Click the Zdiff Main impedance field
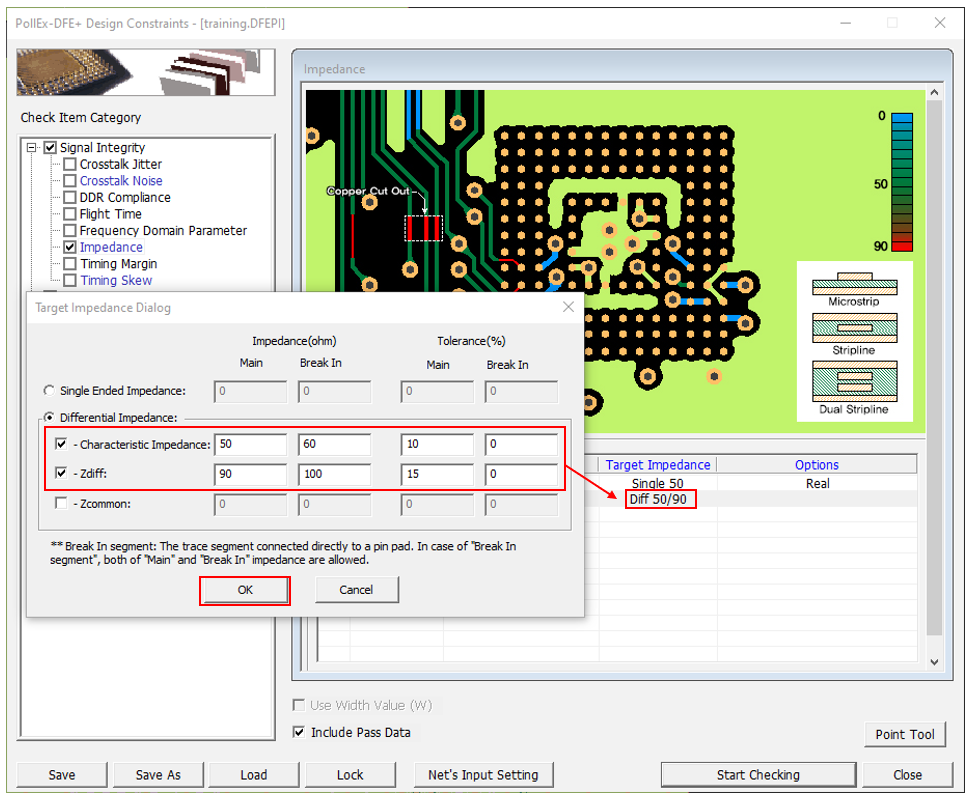 [x=250, y=474]
